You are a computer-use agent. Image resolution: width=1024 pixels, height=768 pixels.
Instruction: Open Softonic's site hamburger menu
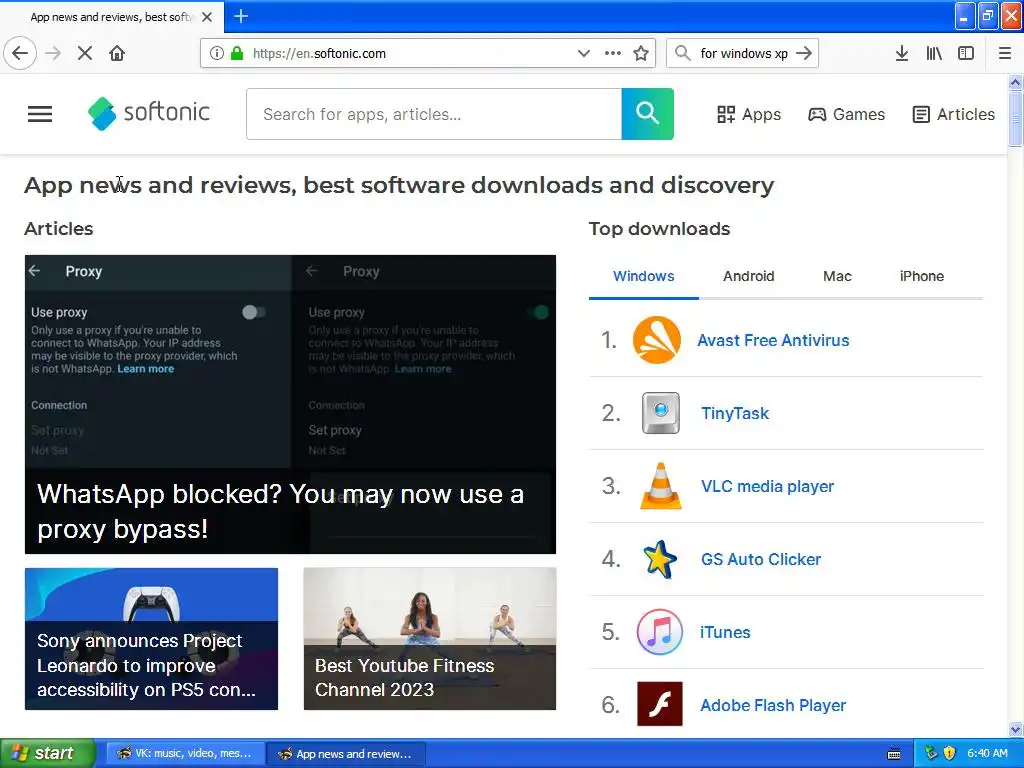tap(40, 114)
